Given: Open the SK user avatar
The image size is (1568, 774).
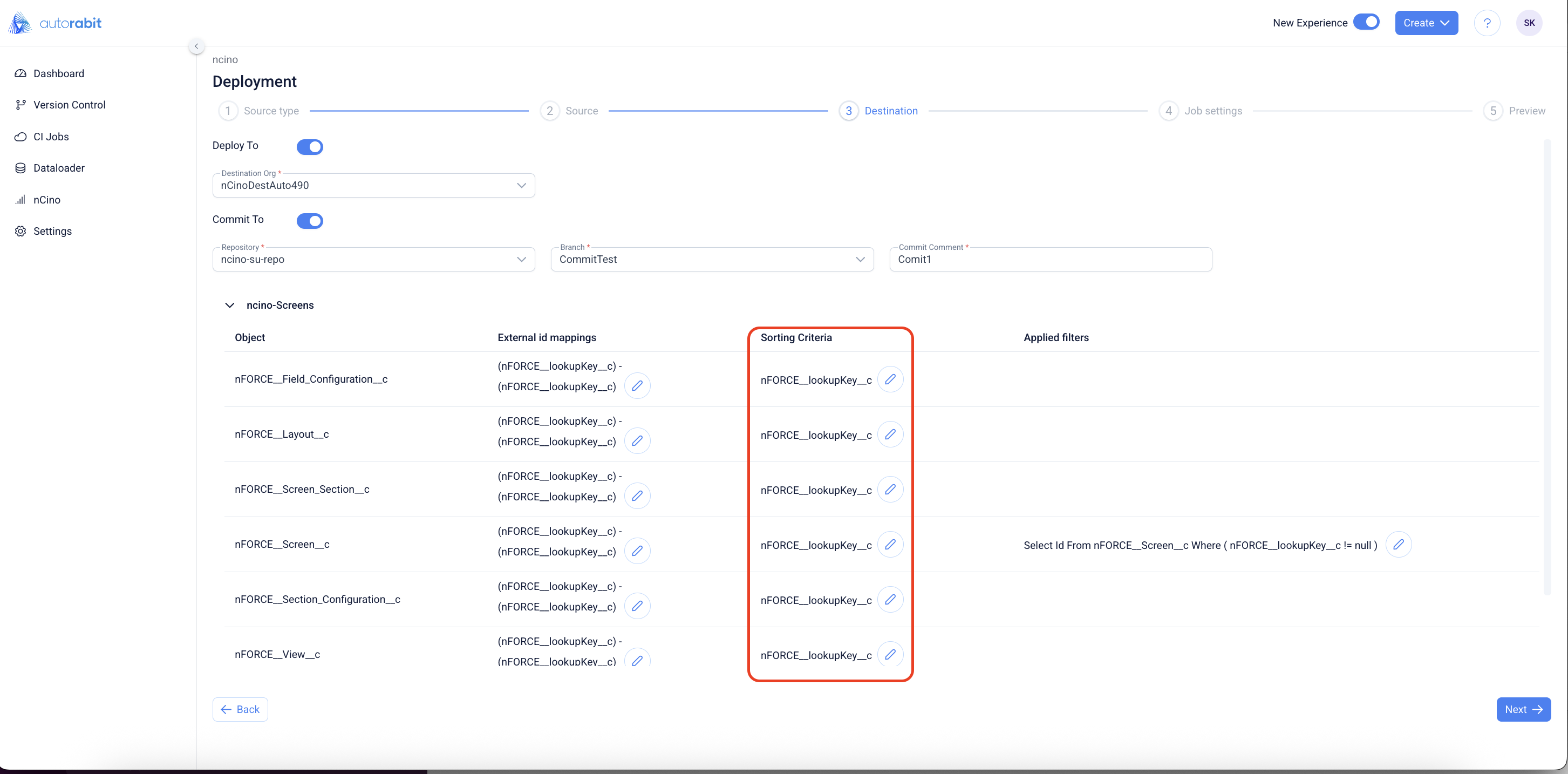Looking at the screenshot, I should [1529, 23].
